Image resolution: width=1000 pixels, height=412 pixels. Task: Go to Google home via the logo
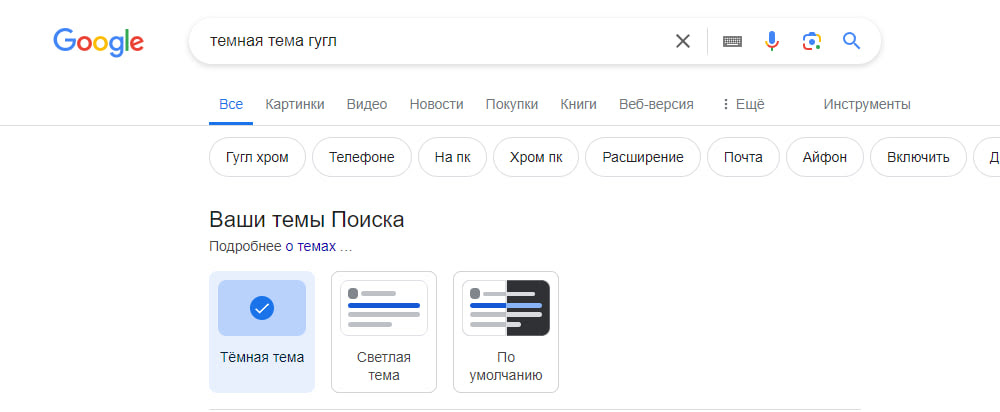point(98,42)
